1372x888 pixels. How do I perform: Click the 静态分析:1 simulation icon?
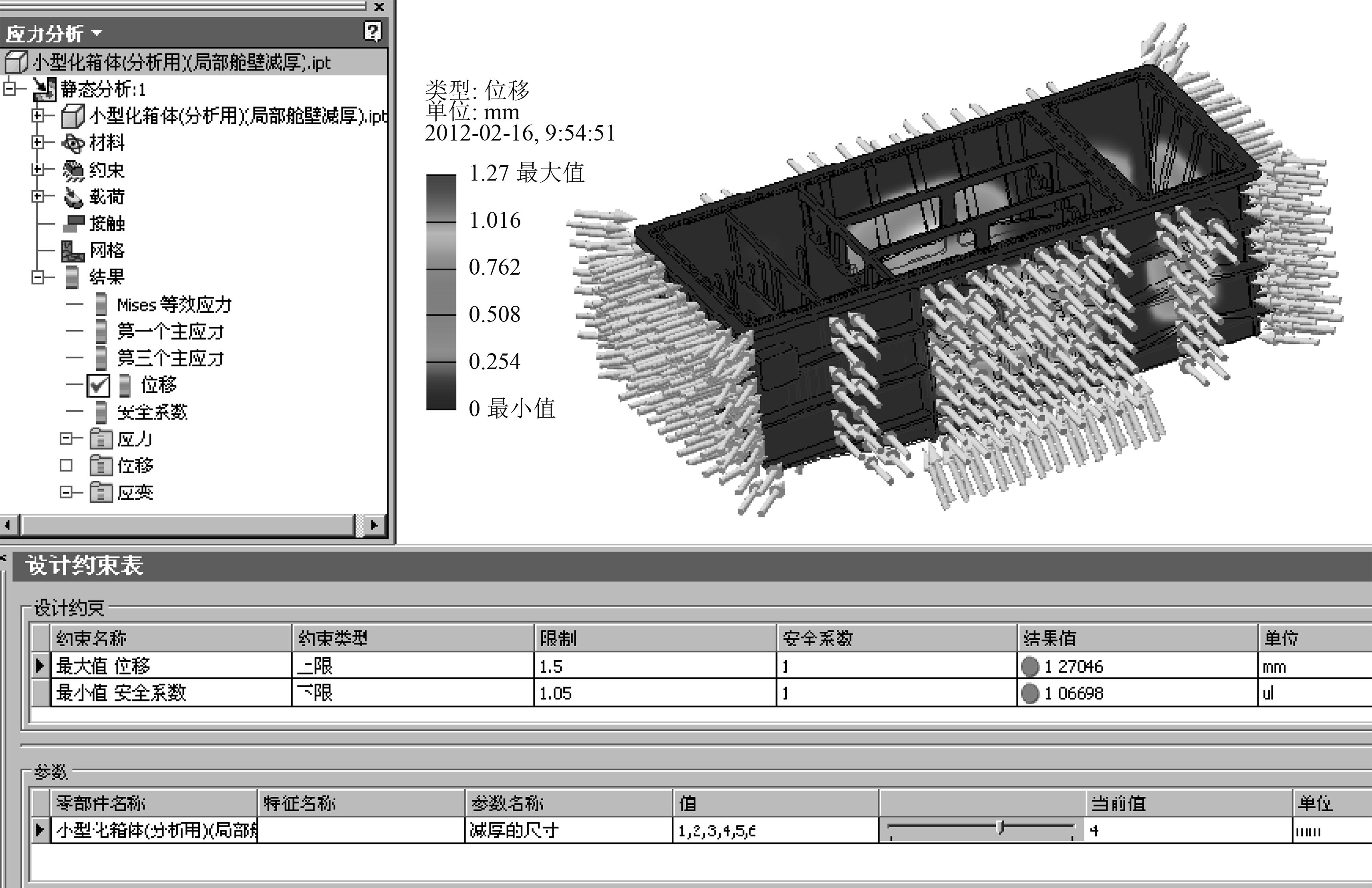(44, 89)
